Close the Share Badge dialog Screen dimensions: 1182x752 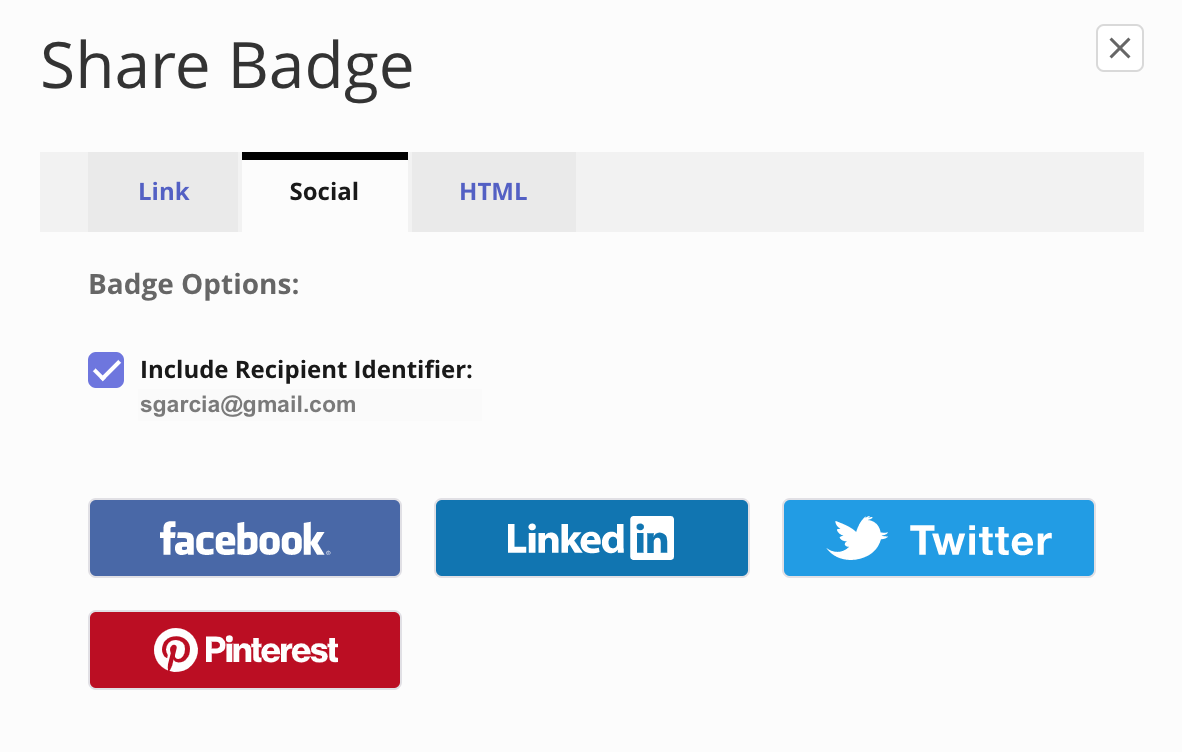[1119, 48]
